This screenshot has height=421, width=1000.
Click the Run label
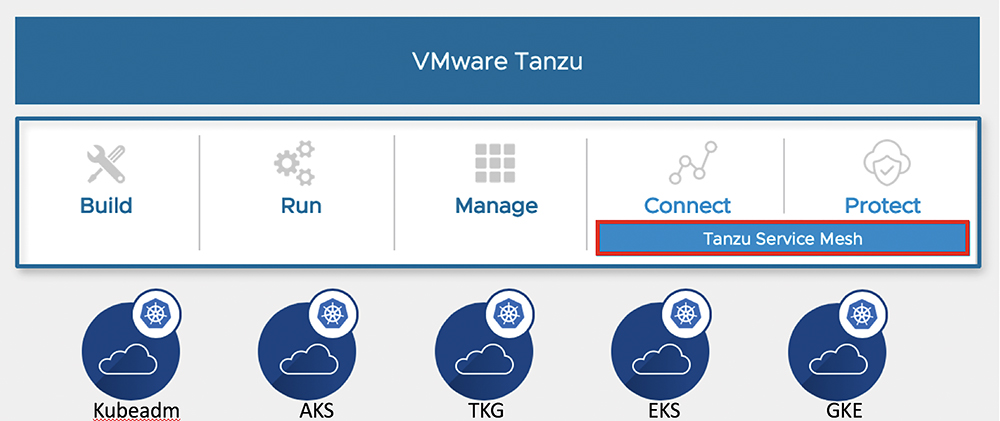(301, 205)
